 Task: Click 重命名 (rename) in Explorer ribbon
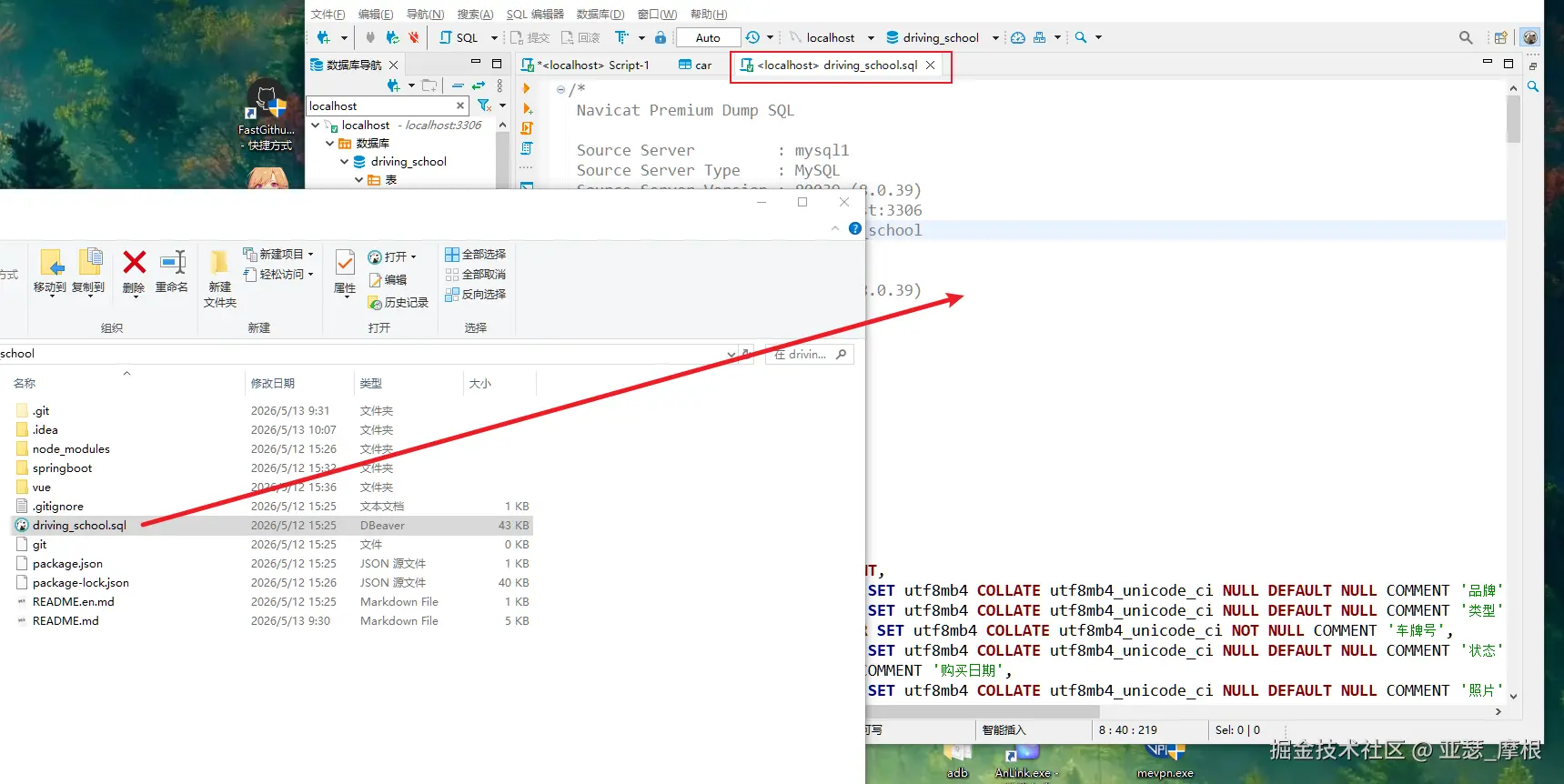[x=172, y=271]
